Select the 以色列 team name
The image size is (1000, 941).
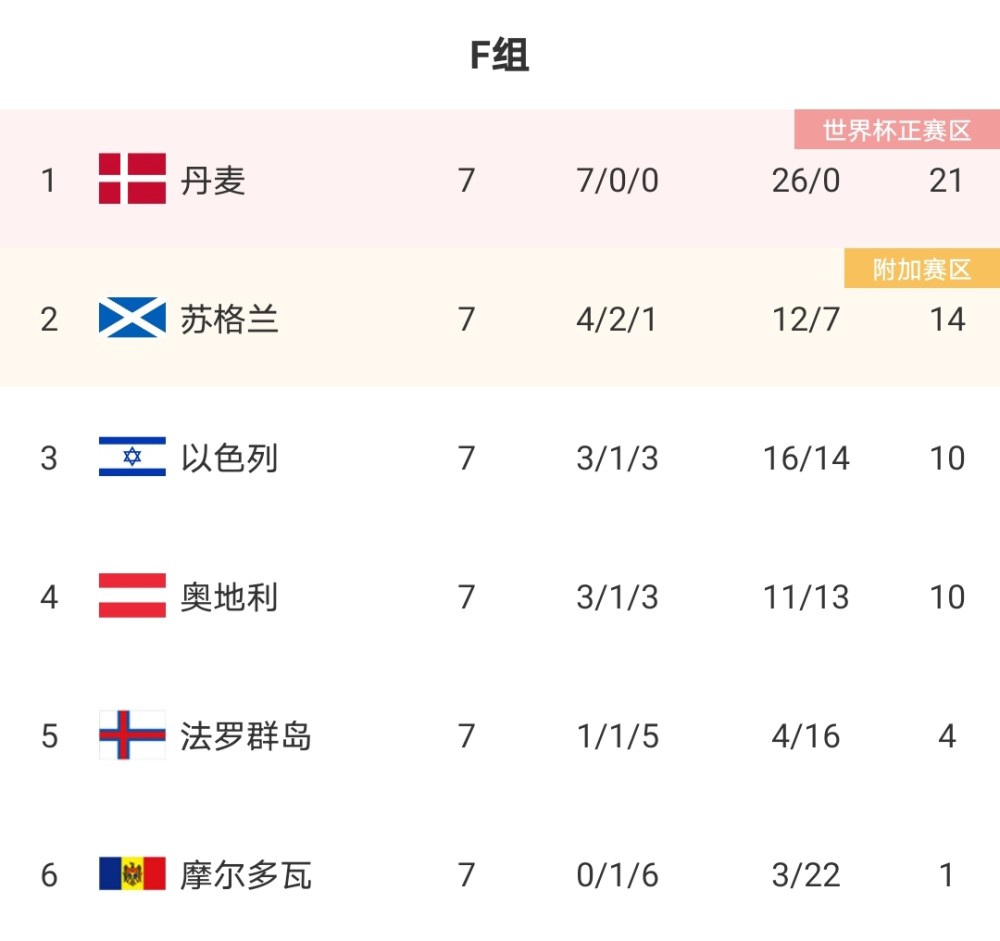click(230, 458)
